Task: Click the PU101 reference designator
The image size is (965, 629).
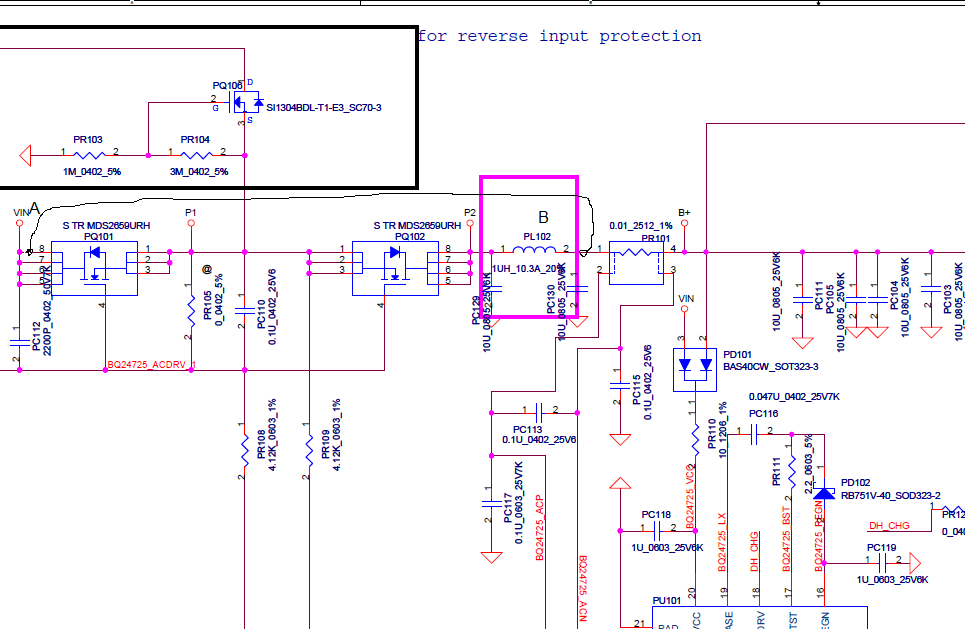Action: (667, 600)
